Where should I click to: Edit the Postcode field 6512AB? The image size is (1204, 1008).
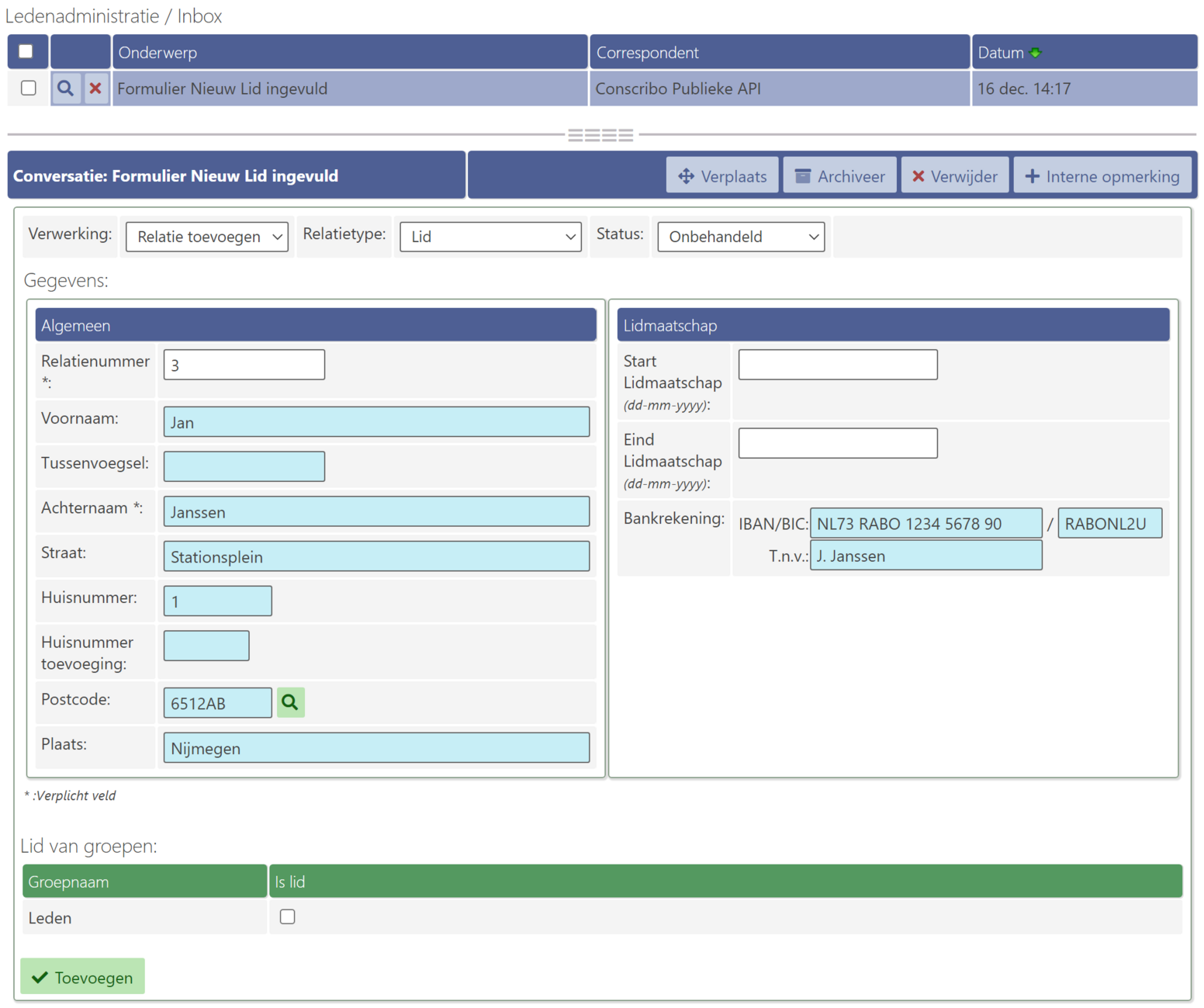(218, 703)
